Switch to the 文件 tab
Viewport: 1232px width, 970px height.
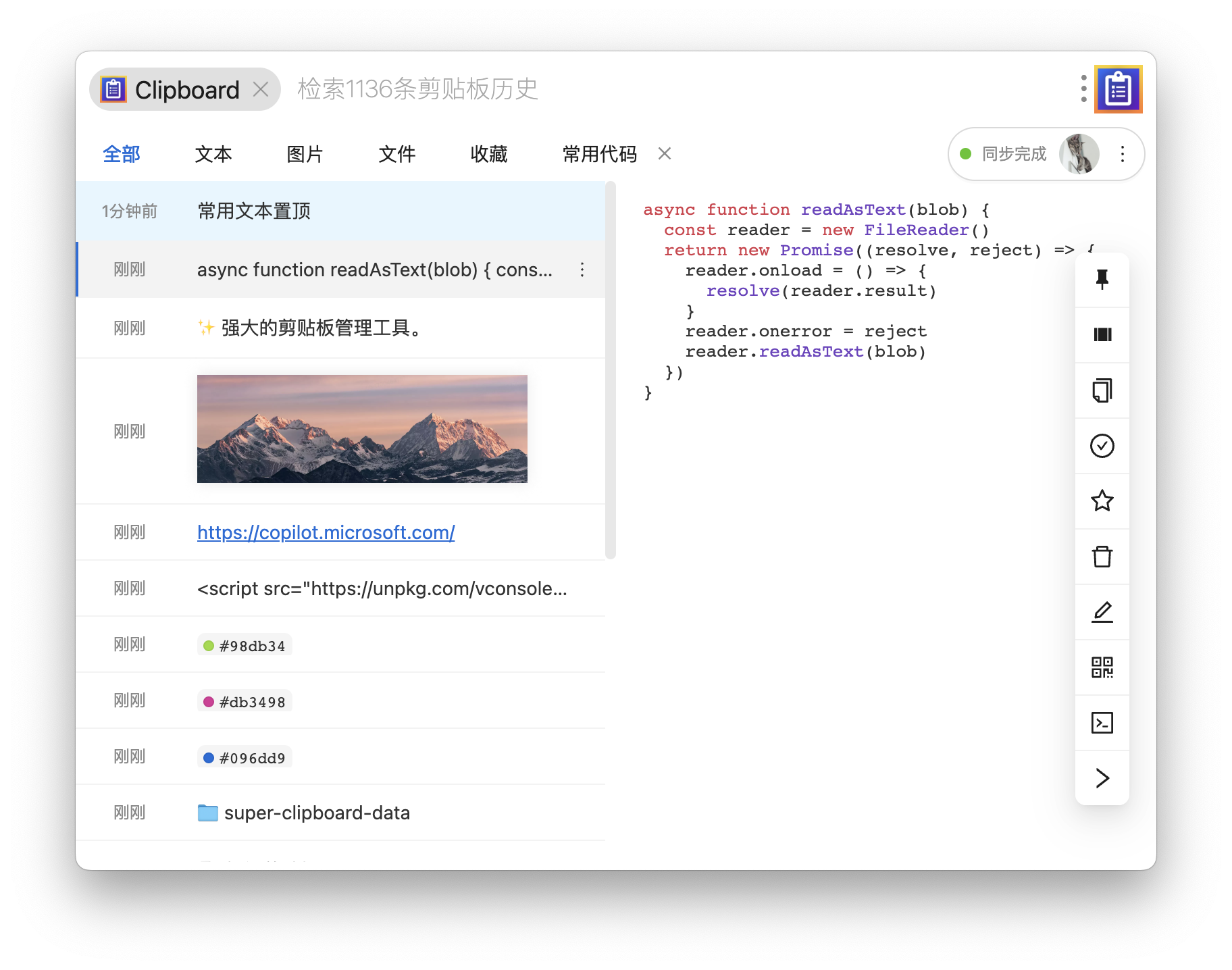(397, 154)
